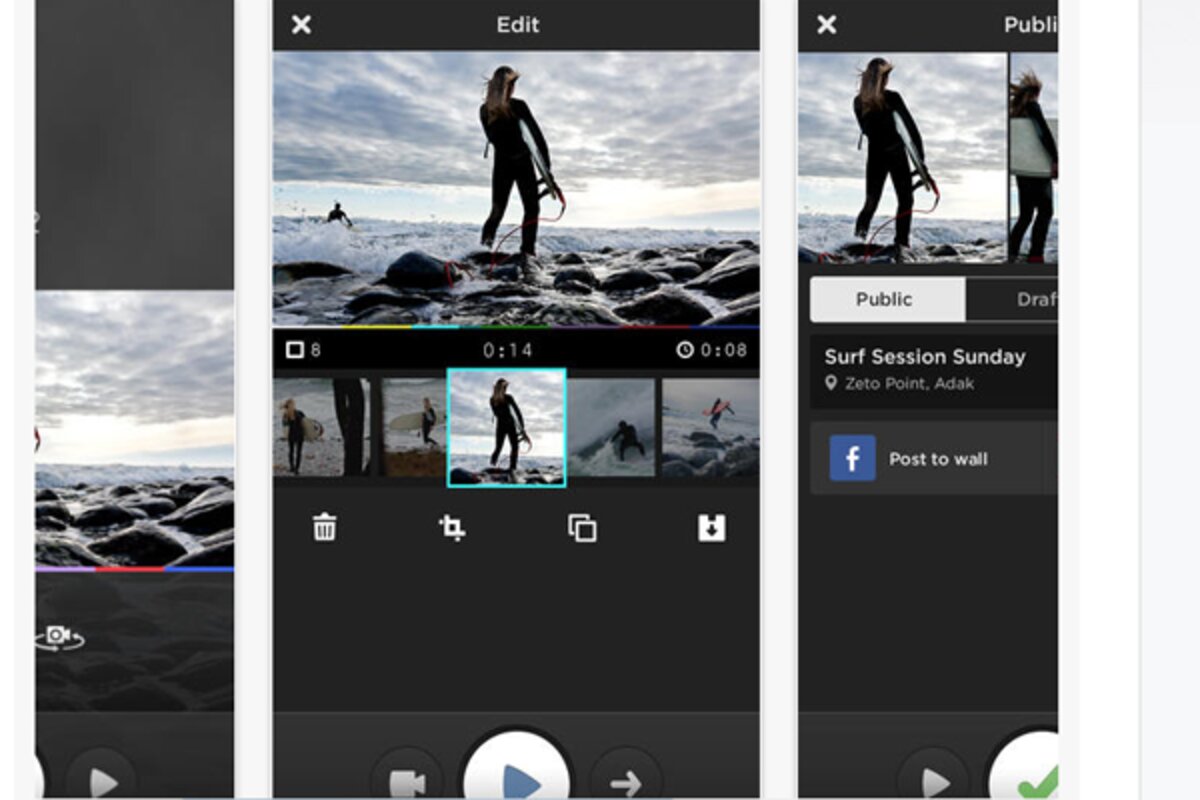The height and width of the screenshot is (800, 1200).
Task: Open the crop tool in the Edit screen
Action: 452,527
